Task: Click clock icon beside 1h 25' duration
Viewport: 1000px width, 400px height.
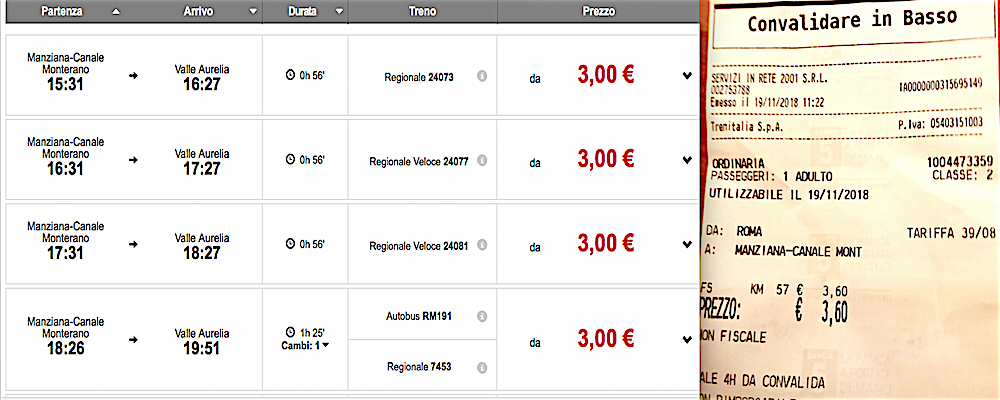Action: [x=291, y=331]
